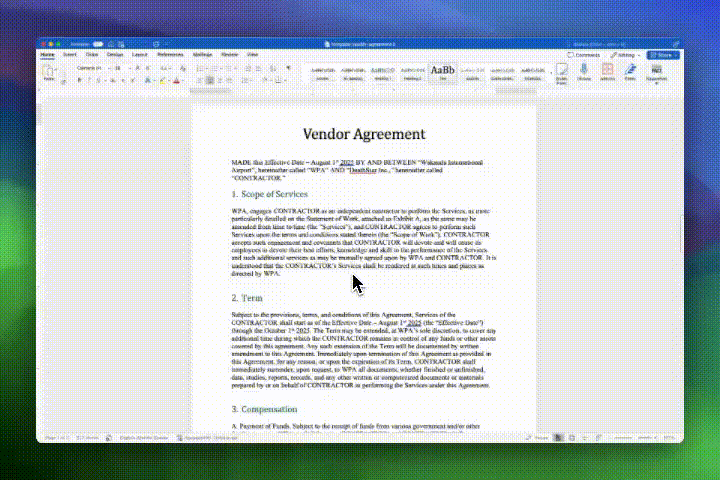Apply yellow text highlight color

click(x=162, y=80)
